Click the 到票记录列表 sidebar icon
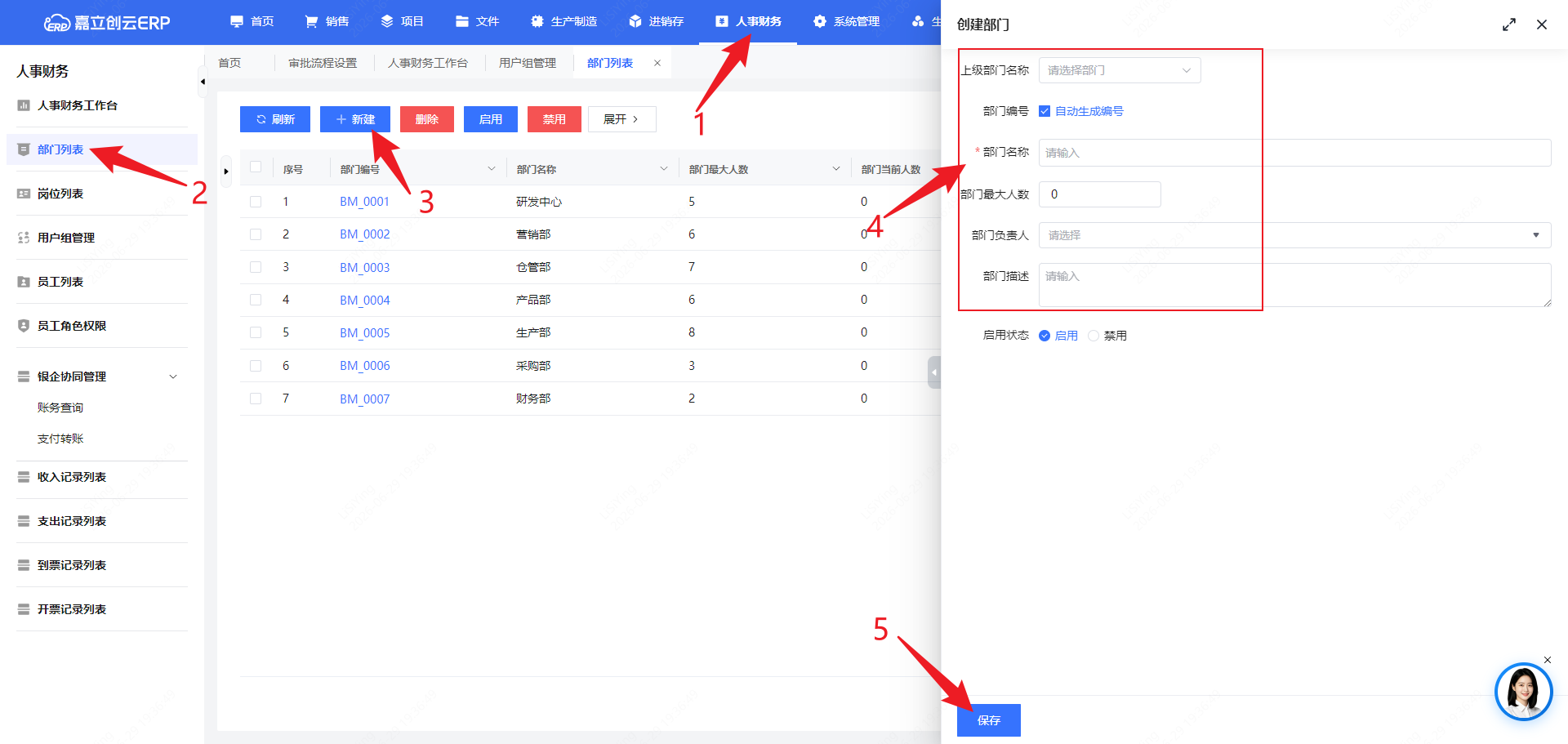Image resolution: width=1568 pixels, height=744 pixels. point(24,565)
